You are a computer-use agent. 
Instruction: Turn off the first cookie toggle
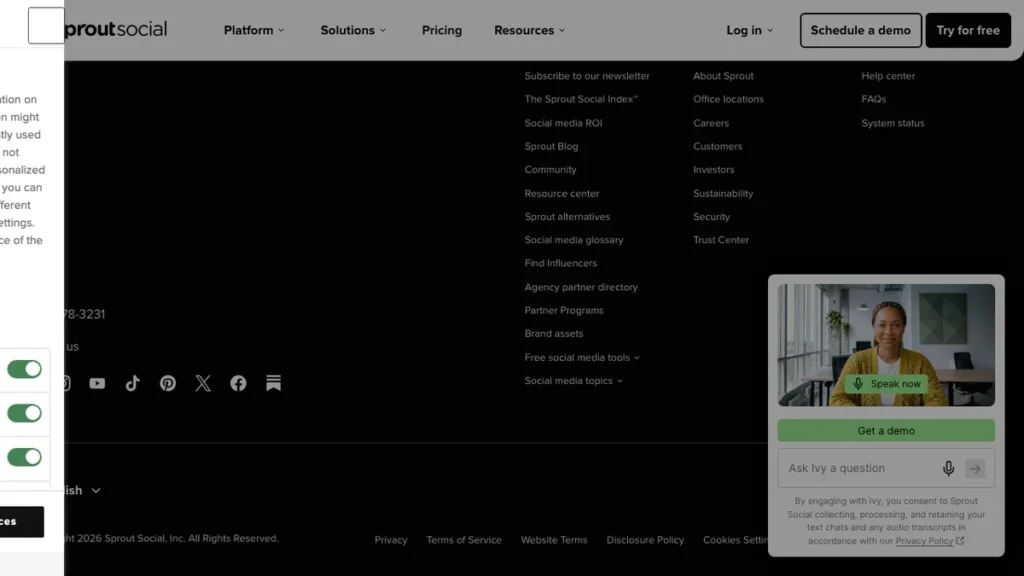(x=24, y=370)
